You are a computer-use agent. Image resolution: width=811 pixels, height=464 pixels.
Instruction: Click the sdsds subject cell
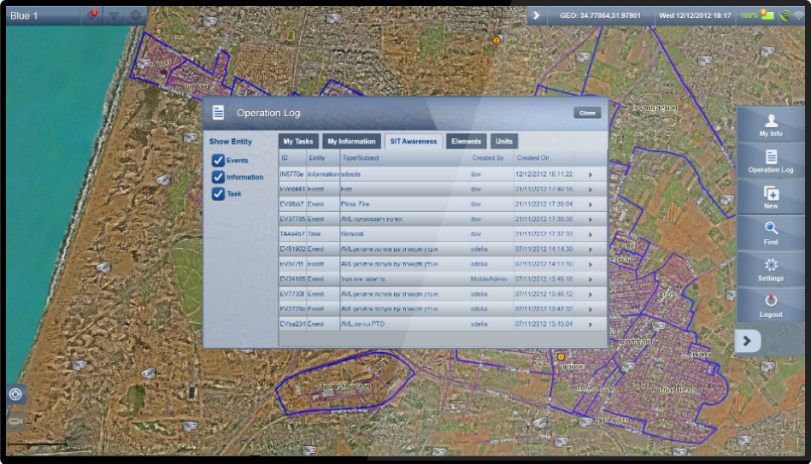[351, 174]
